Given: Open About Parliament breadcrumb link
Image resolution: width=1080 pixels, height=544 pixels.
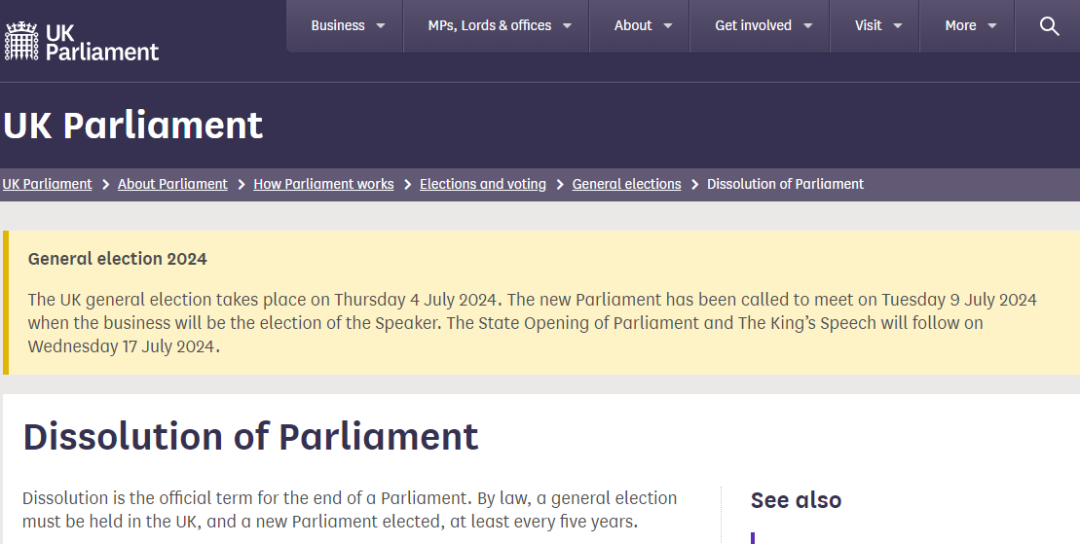Looking at the screenshot, I should click(172, 184).
